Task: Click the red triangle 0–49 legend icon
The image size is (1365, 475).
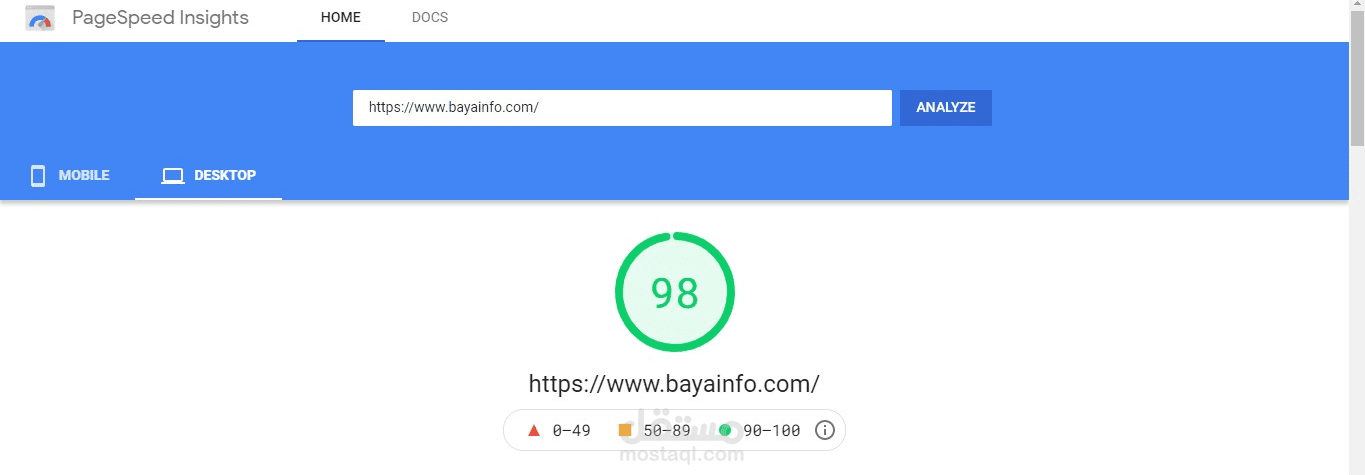Action: (x=534, y=430)
